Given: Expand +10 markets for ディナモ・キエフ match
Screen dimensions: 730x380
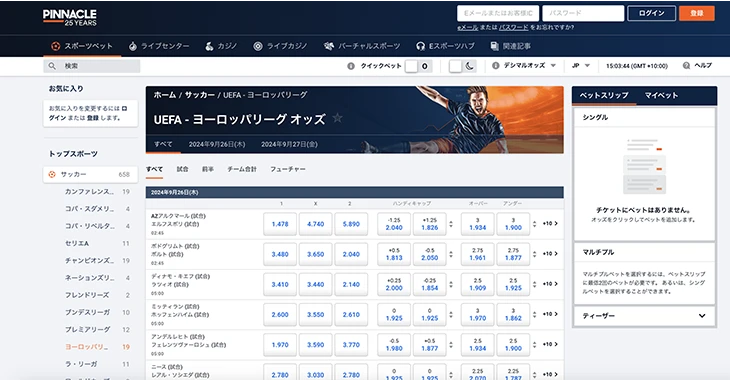Looking at the screenshot, I should (550, 284).
